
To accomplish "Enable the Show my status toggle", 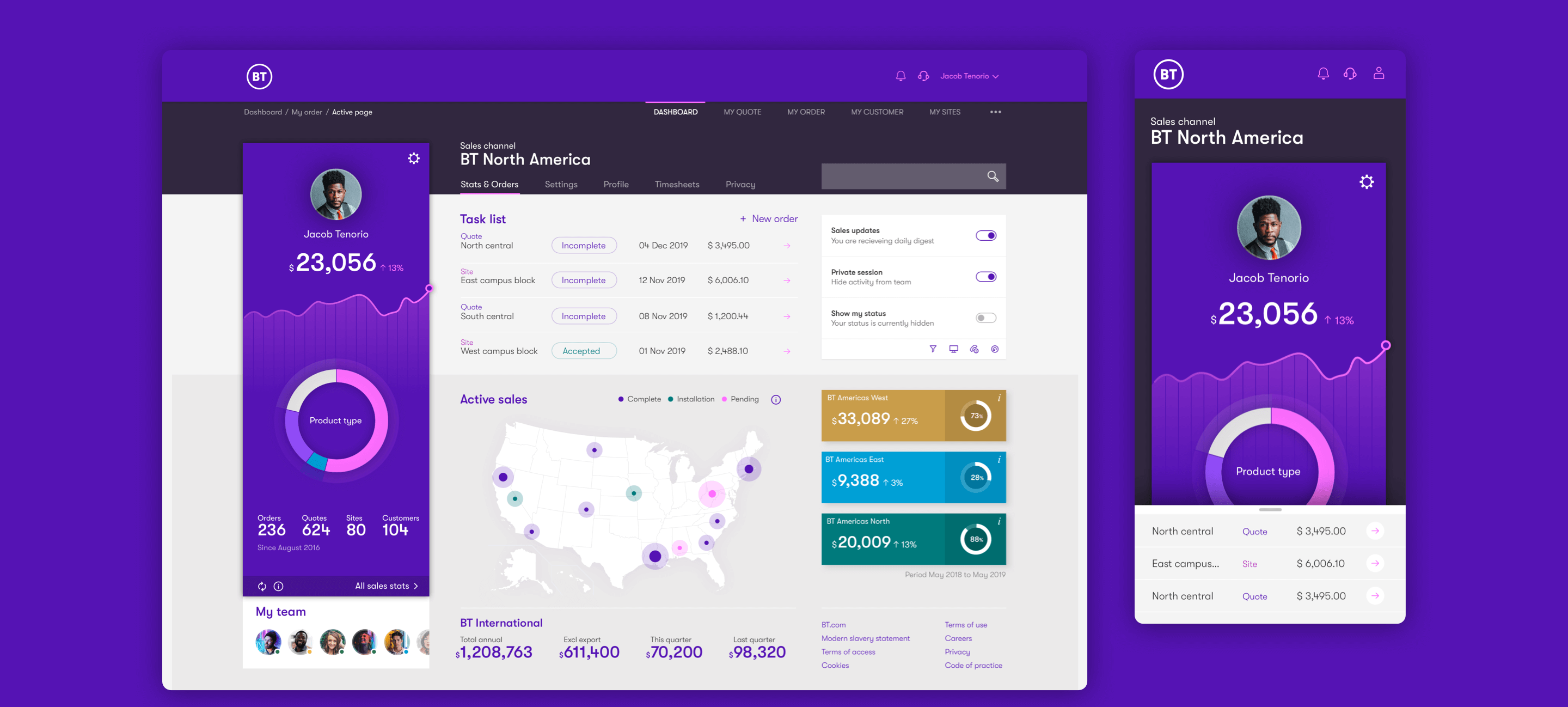I will [x=985, y=318].
